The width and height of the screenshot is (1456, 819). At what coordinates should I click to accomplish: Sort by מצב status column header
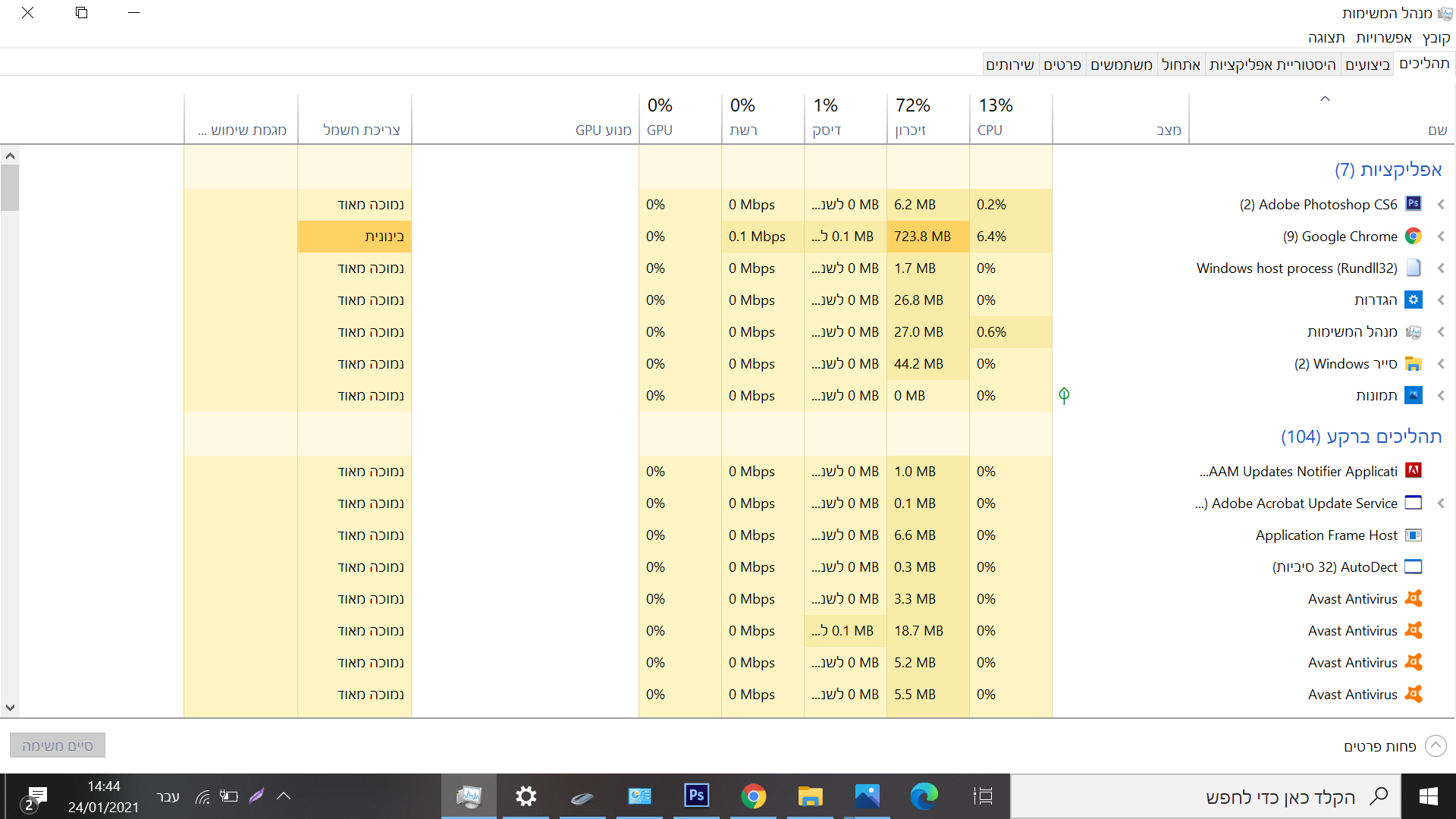click(1121, 118)
